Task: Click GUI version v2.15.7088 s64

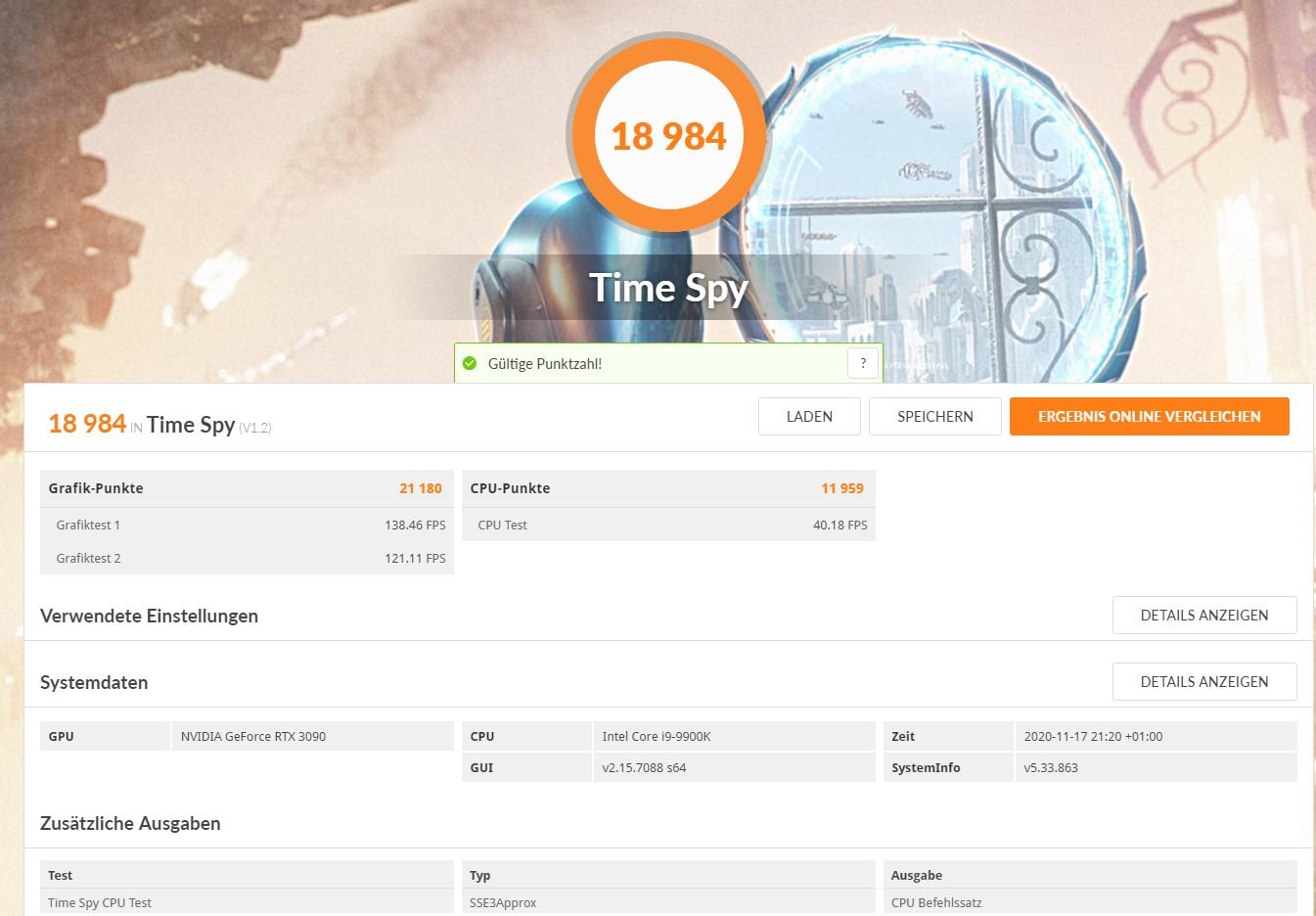Action: pyautogui.click(x=734, y=767)
